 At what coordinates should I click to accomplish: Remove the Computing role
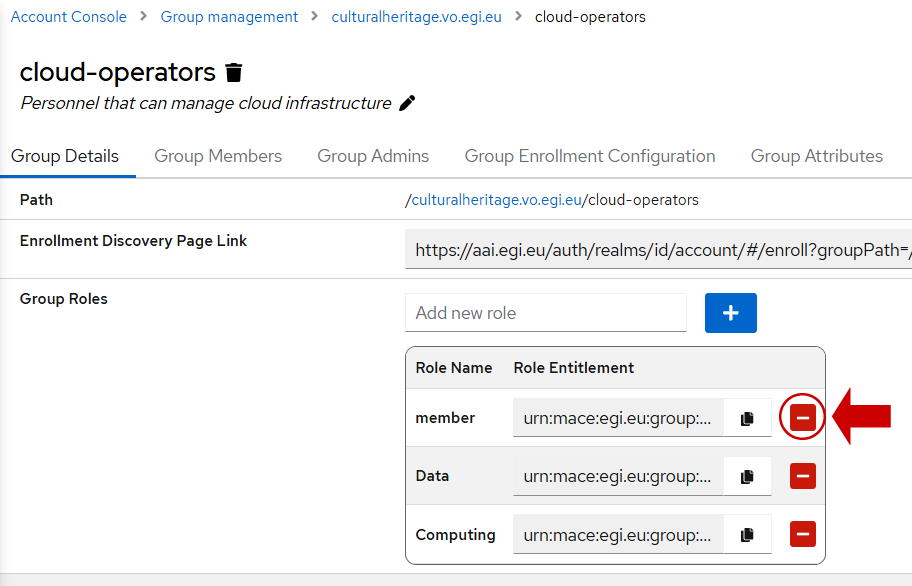pyautogui.click(x=803, y=534)
